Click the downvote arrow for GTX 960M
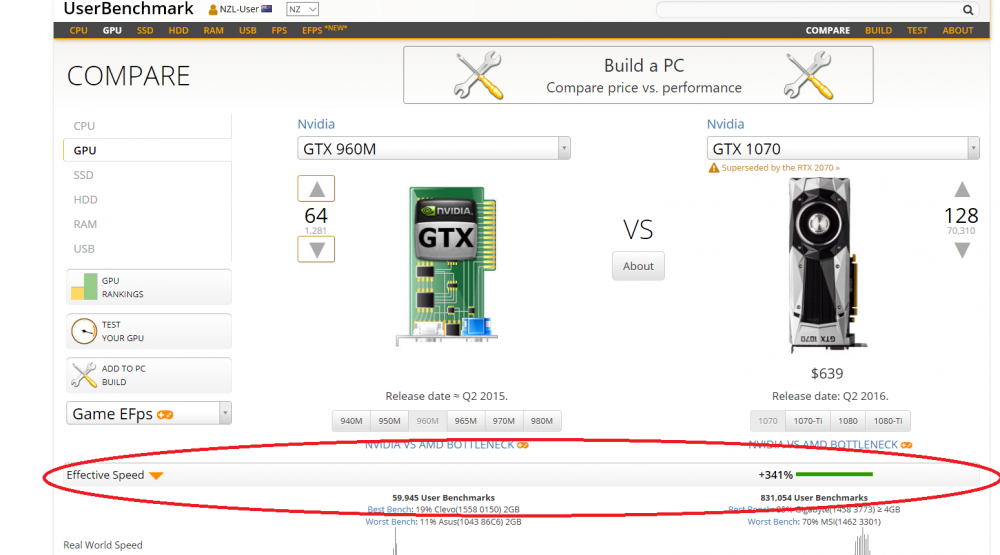 pyautogui.click(x=316, y=249)
